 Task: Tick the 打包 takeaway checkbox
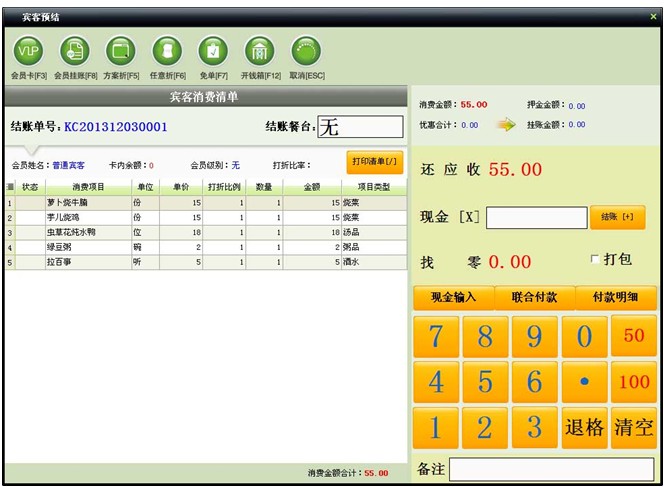pos(596,259)
